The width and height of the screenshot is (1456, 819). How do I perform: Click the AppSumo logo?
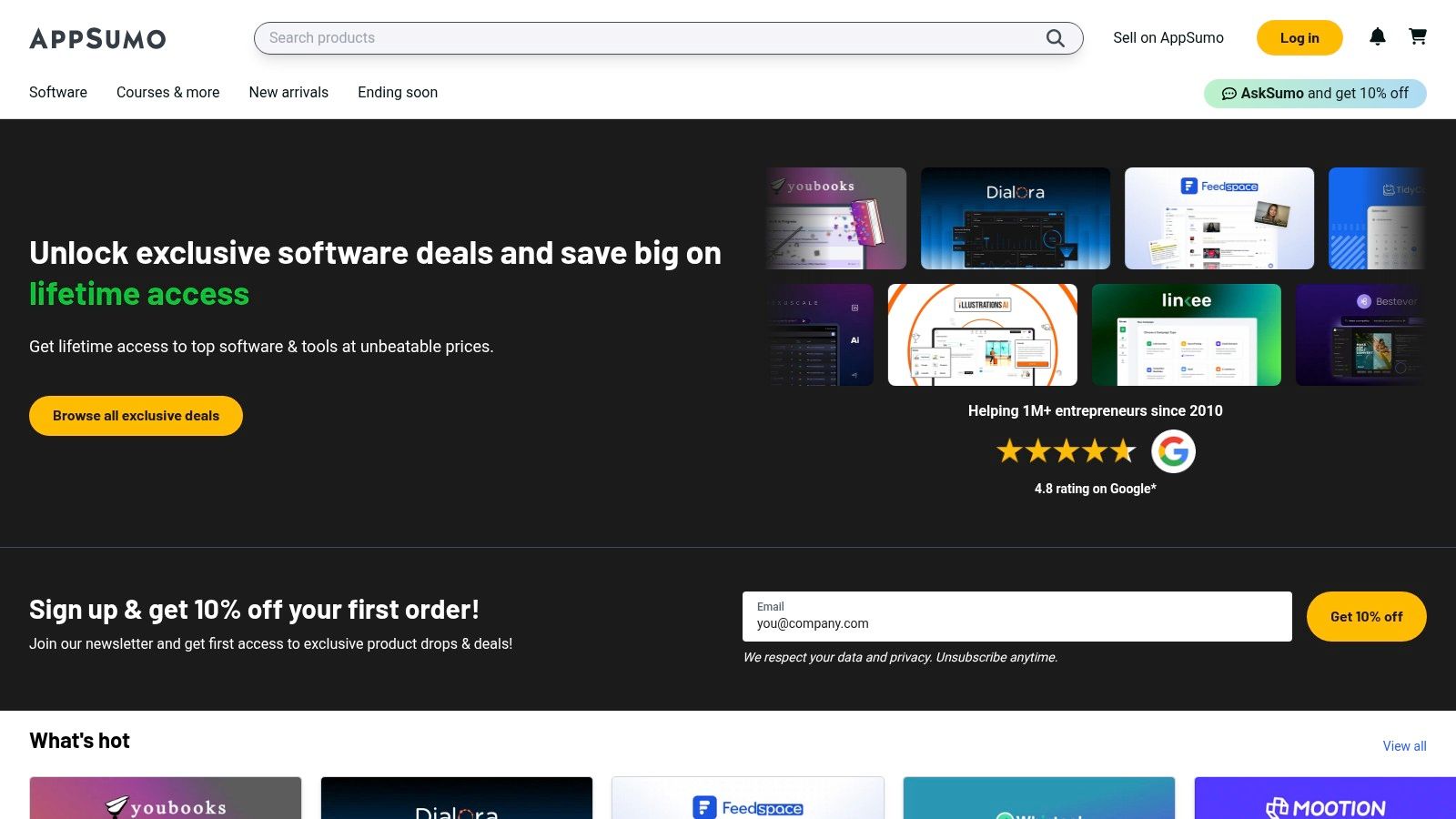(x=97, y=38)
